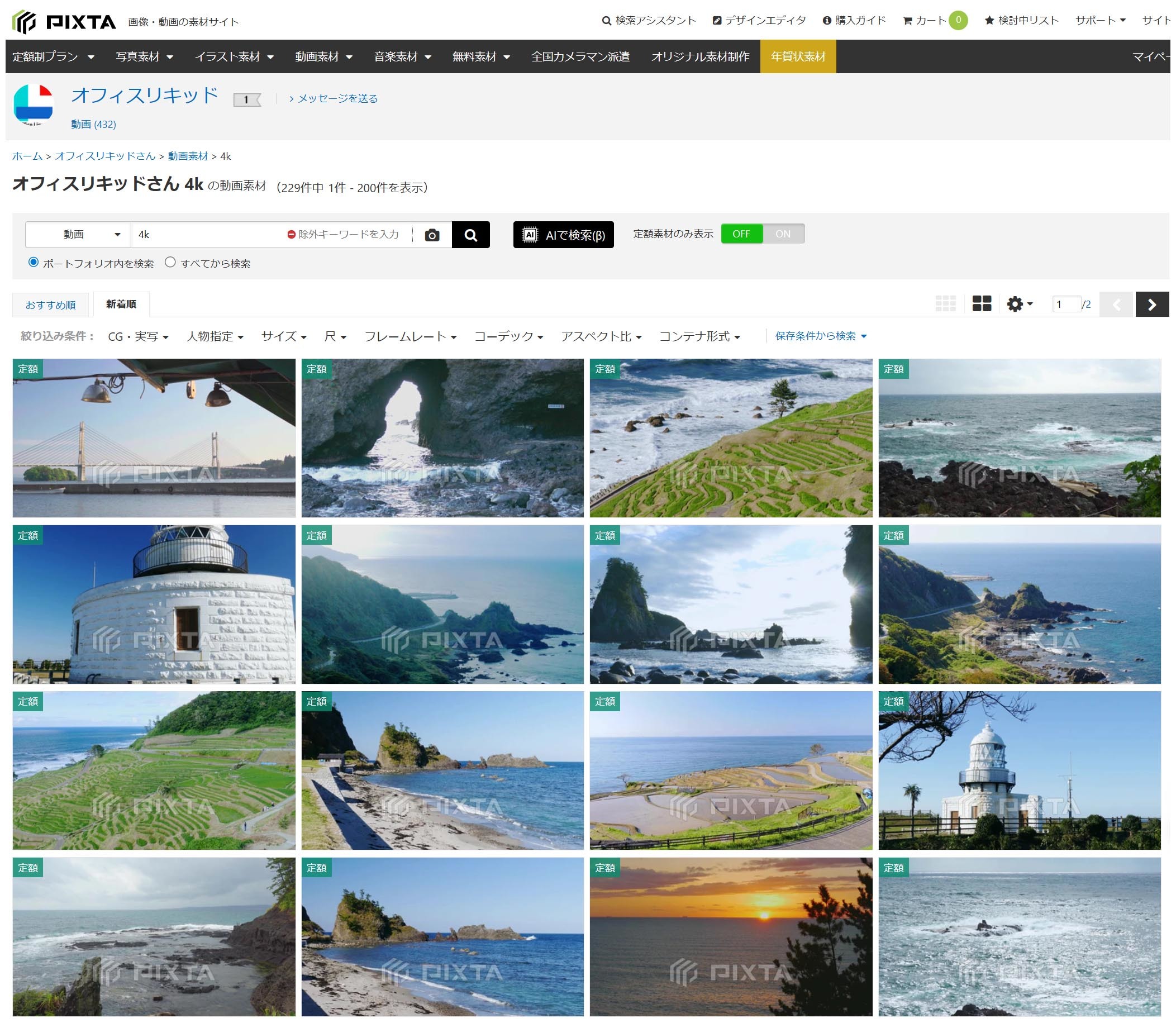Switch to small grid thumbnail view
This screenshot has width=1176, height=1023.
(945, 304)
